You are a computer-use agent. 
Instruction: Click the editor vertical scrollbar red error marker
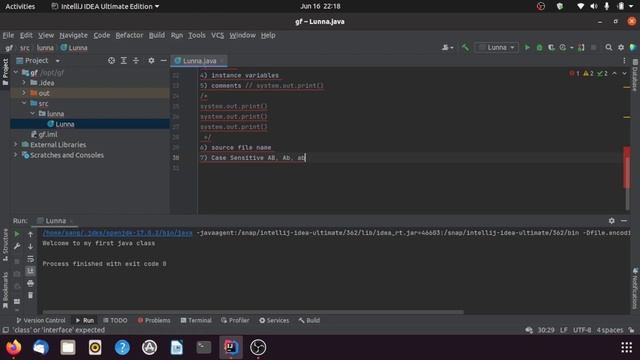pos(627,167)
